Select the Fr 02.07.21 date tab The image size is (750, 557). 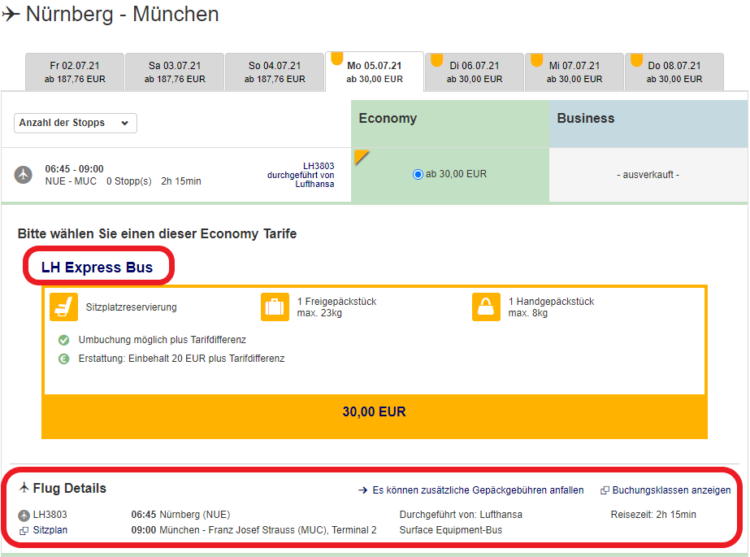point(75,72)
